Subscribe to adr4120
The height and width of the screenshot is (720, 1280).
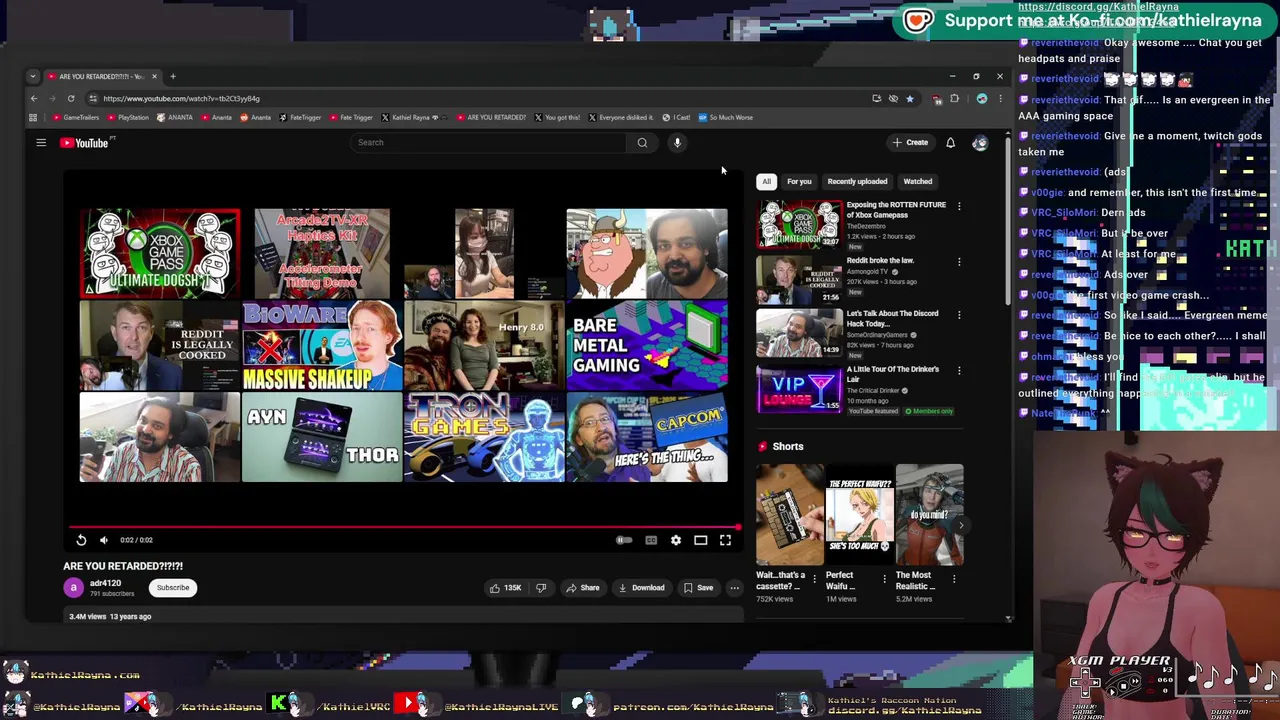pos(172,588)
